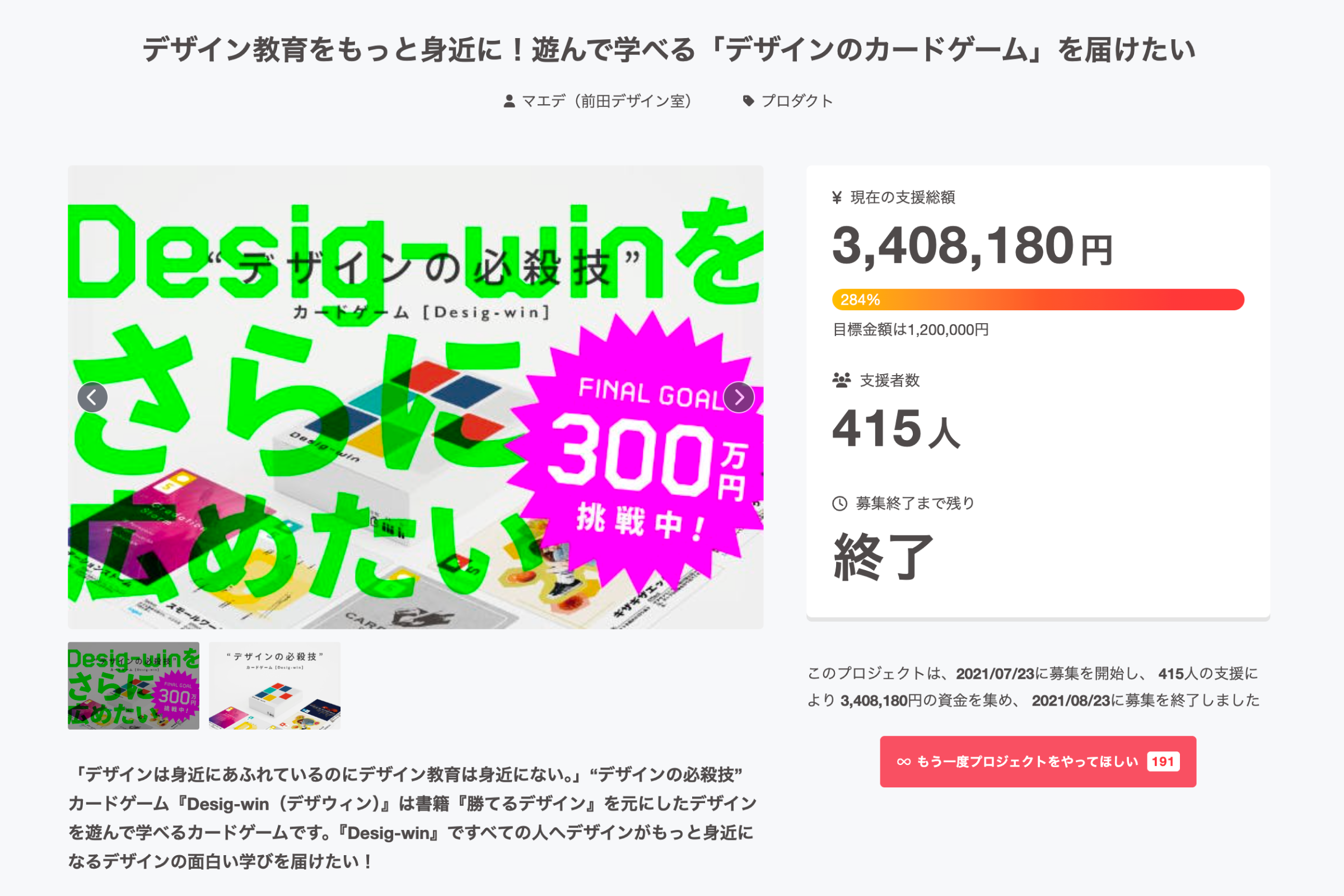The height and width of the screenshot is (896, 1344).
Task: Select the first green Desig-win thumbnail
Action: [133, 685]
